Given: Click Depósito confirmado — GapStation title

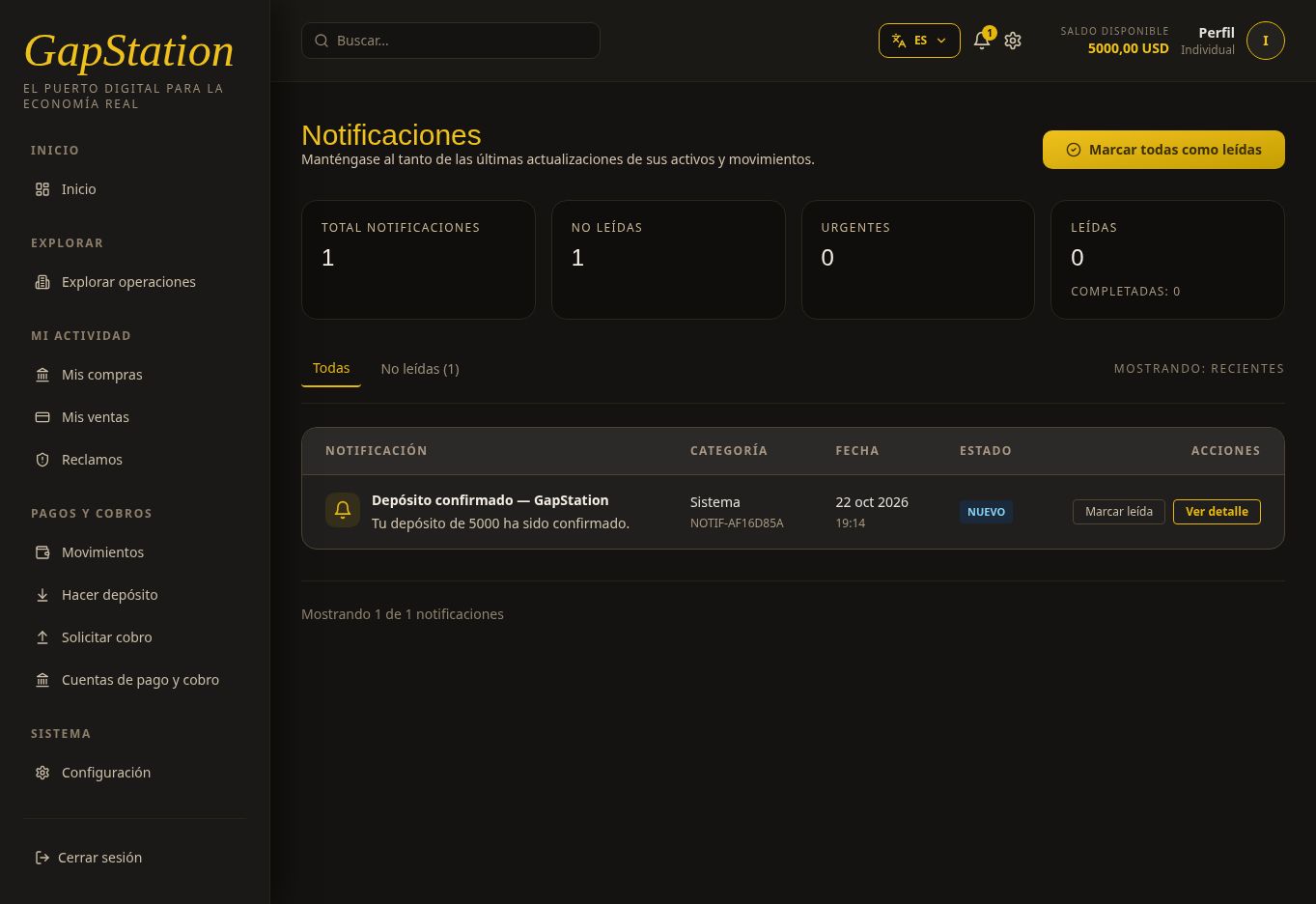Looking at the screenshot, I should point(490,500).
